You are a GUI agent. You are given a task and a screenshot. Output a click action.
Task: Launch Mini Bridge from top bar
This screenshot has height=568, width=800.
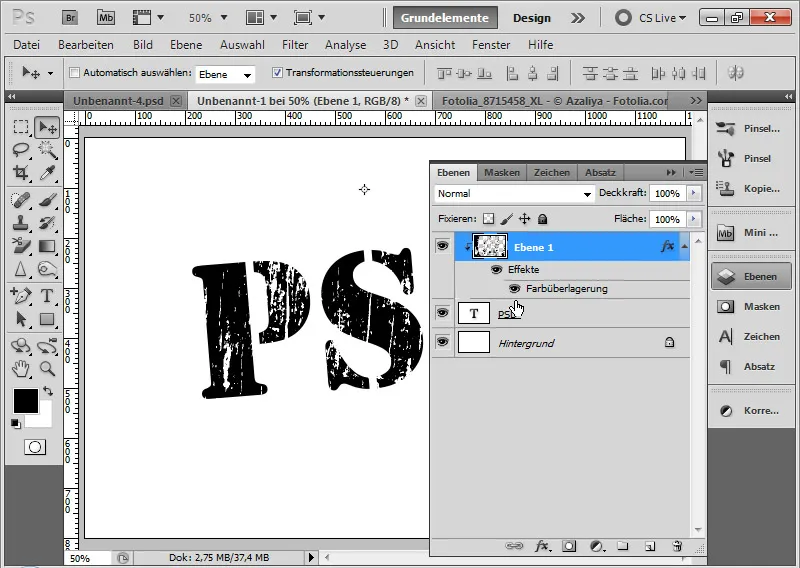(106, 18)
